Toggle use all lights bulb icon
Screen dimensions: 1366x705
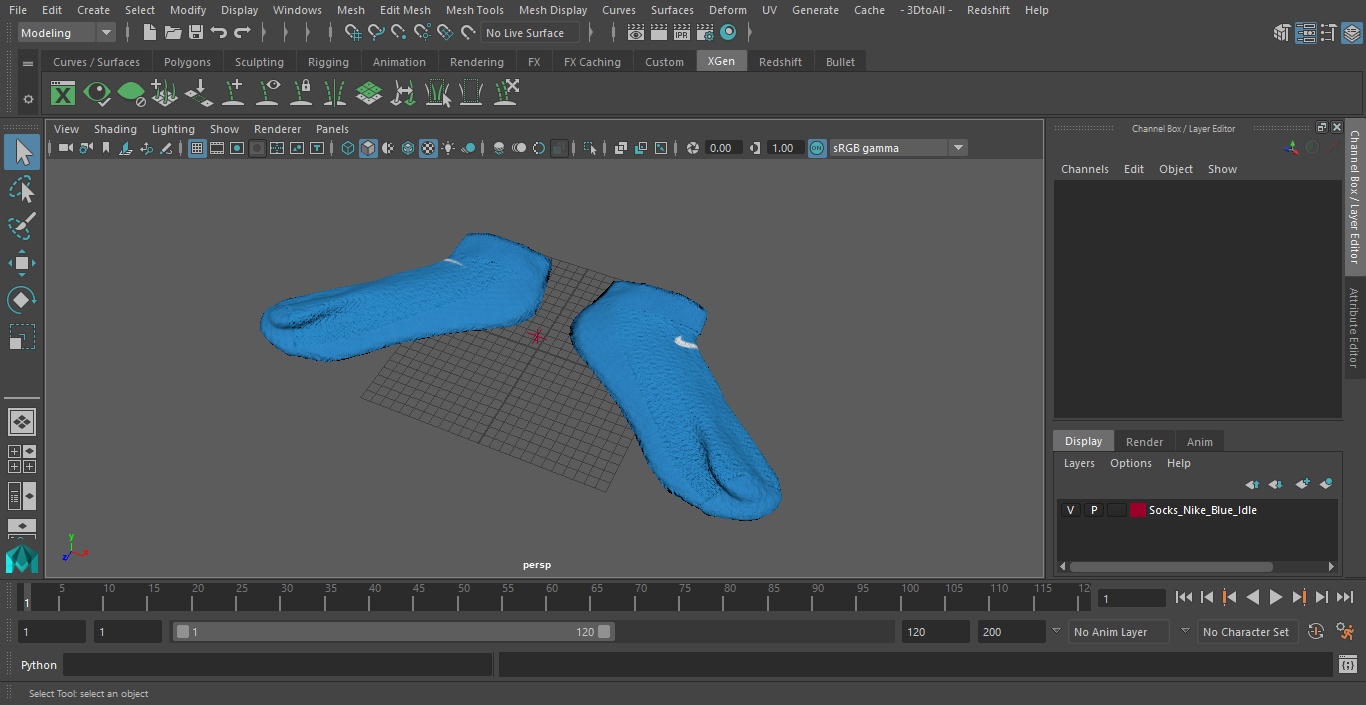[448, 148]
